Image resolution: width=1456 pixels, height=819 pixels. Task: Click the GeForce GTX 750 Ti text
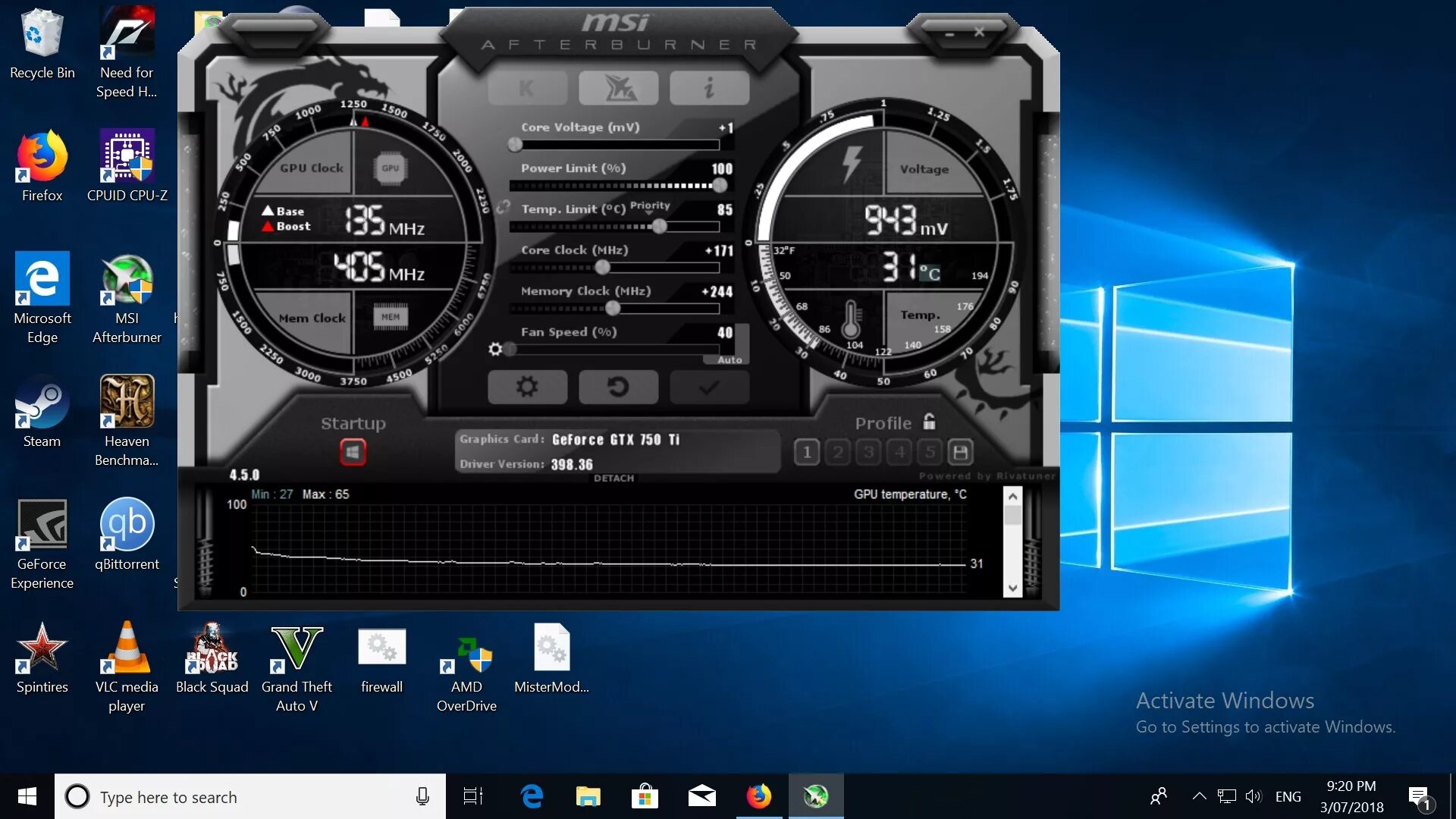[x=616, y=440]
